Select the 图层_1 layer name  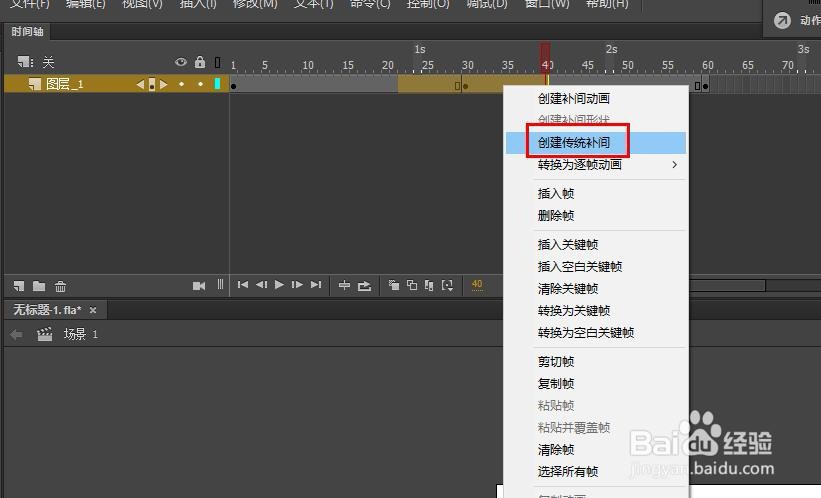tap(64, 84)
